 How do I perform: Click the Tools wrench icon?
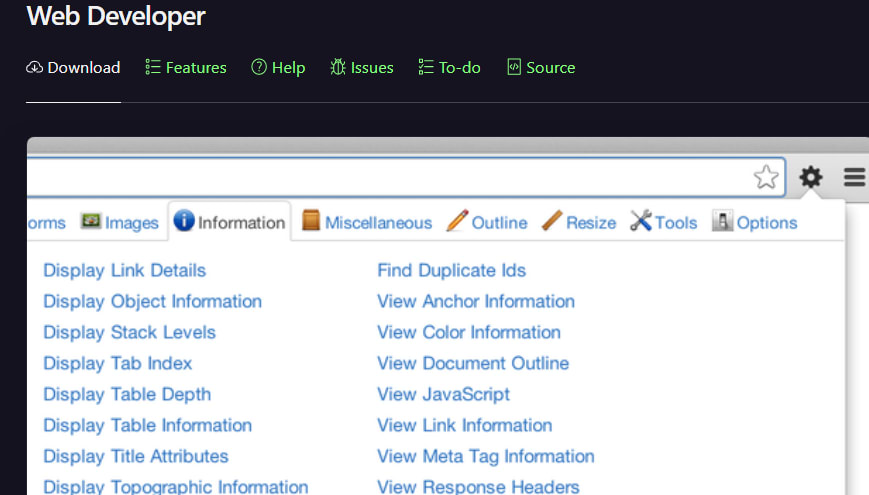point(641,221)
